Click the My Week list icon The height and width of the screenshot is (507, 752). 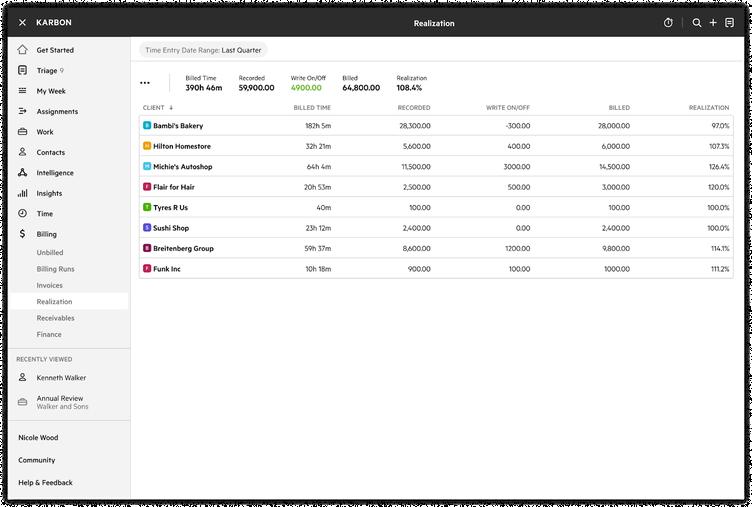[x=22, y=91]
